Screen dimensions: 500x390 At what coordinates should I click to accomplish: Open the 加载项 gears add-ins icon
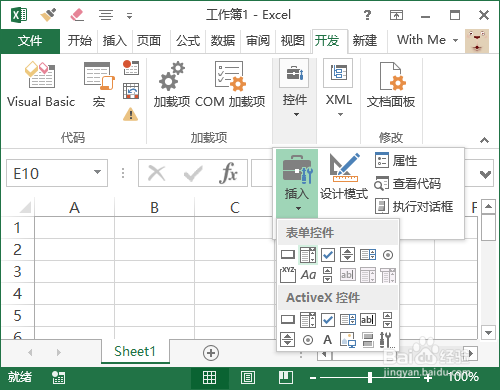[172, 85]
